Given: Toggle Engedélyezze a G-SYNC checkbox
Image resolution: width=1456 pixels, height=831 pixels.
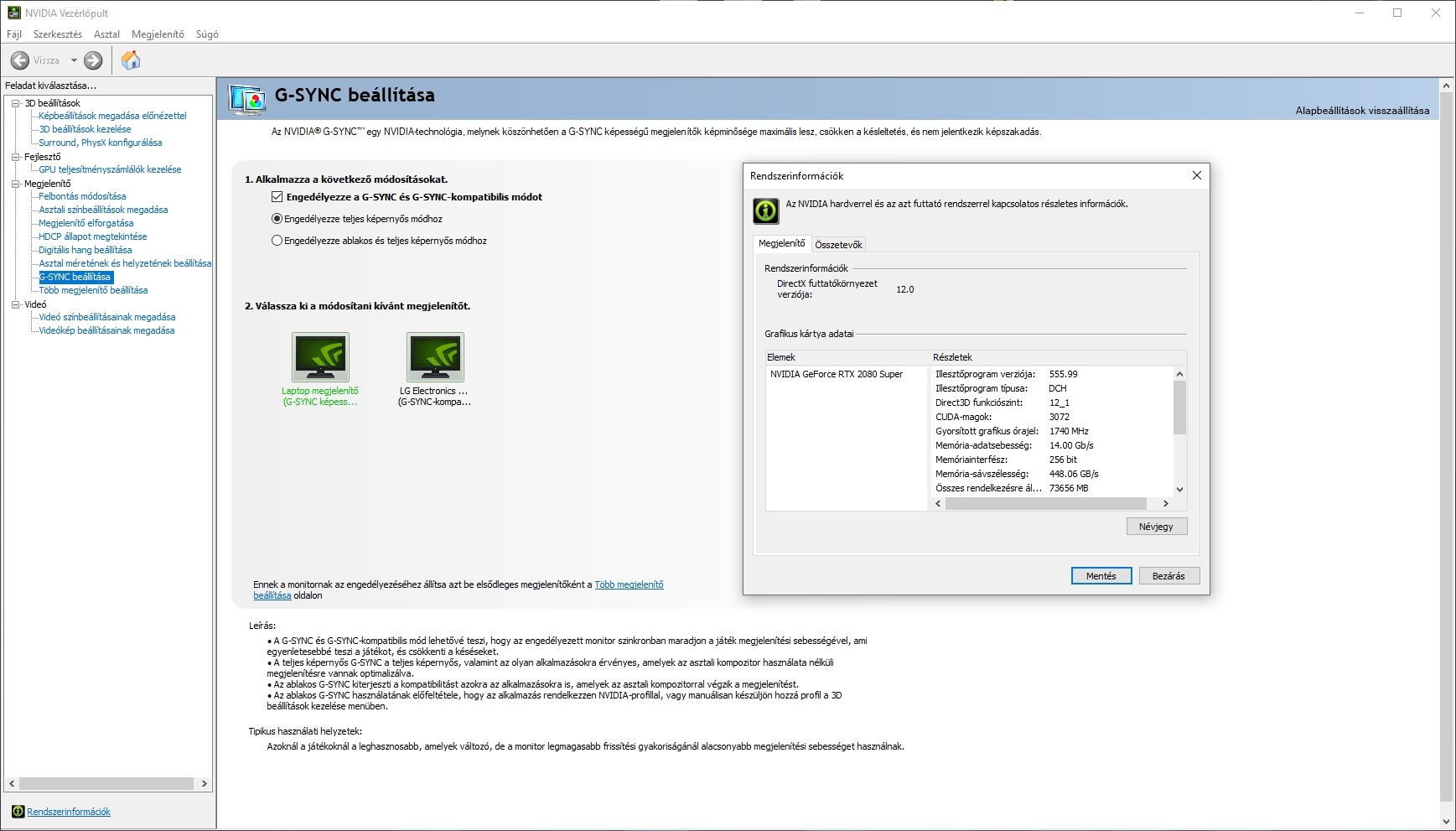Looking at the screenshot, I should point(277,197).
